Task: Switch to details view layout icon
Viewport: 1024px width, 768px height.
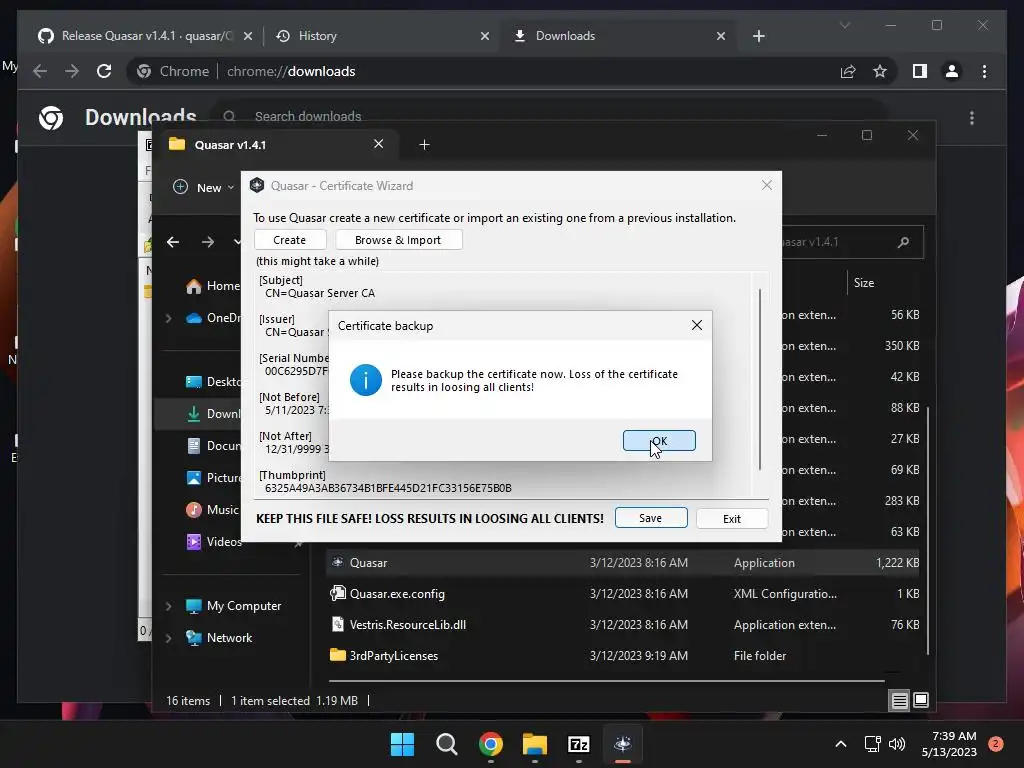Action: (899, 701)
